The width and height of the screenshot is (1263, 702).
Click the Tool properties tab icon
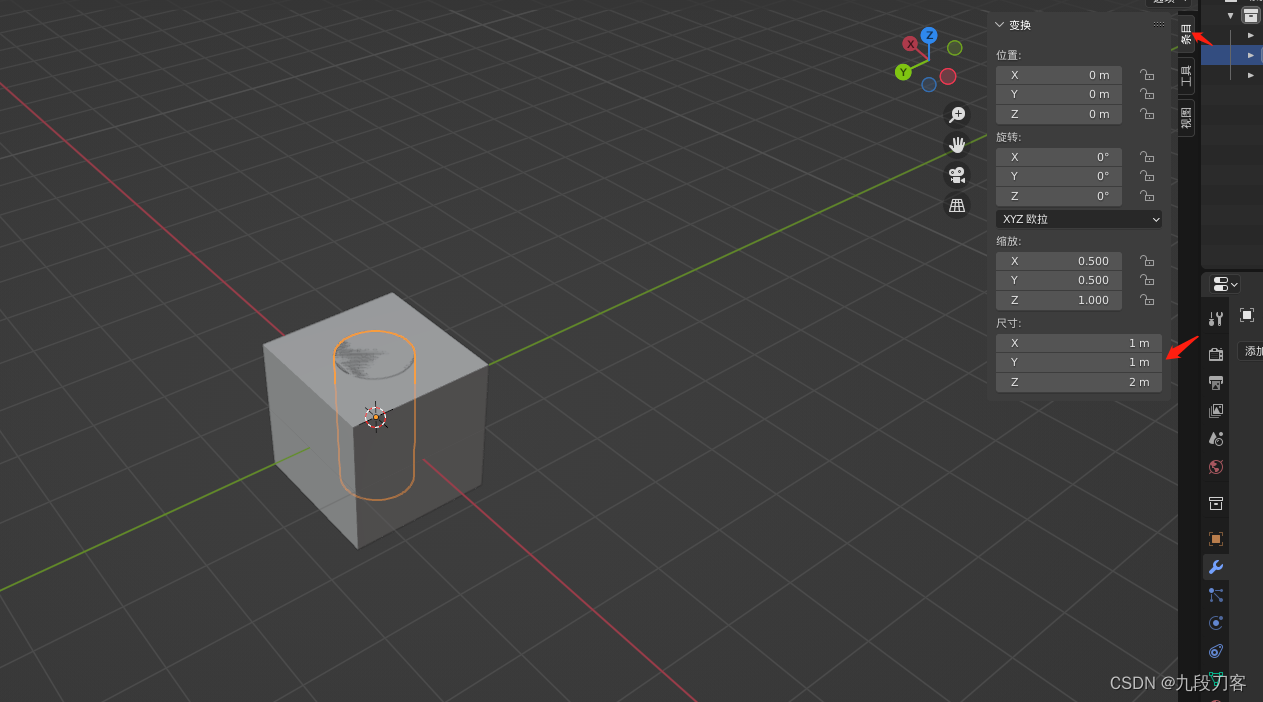[1216, 317]
